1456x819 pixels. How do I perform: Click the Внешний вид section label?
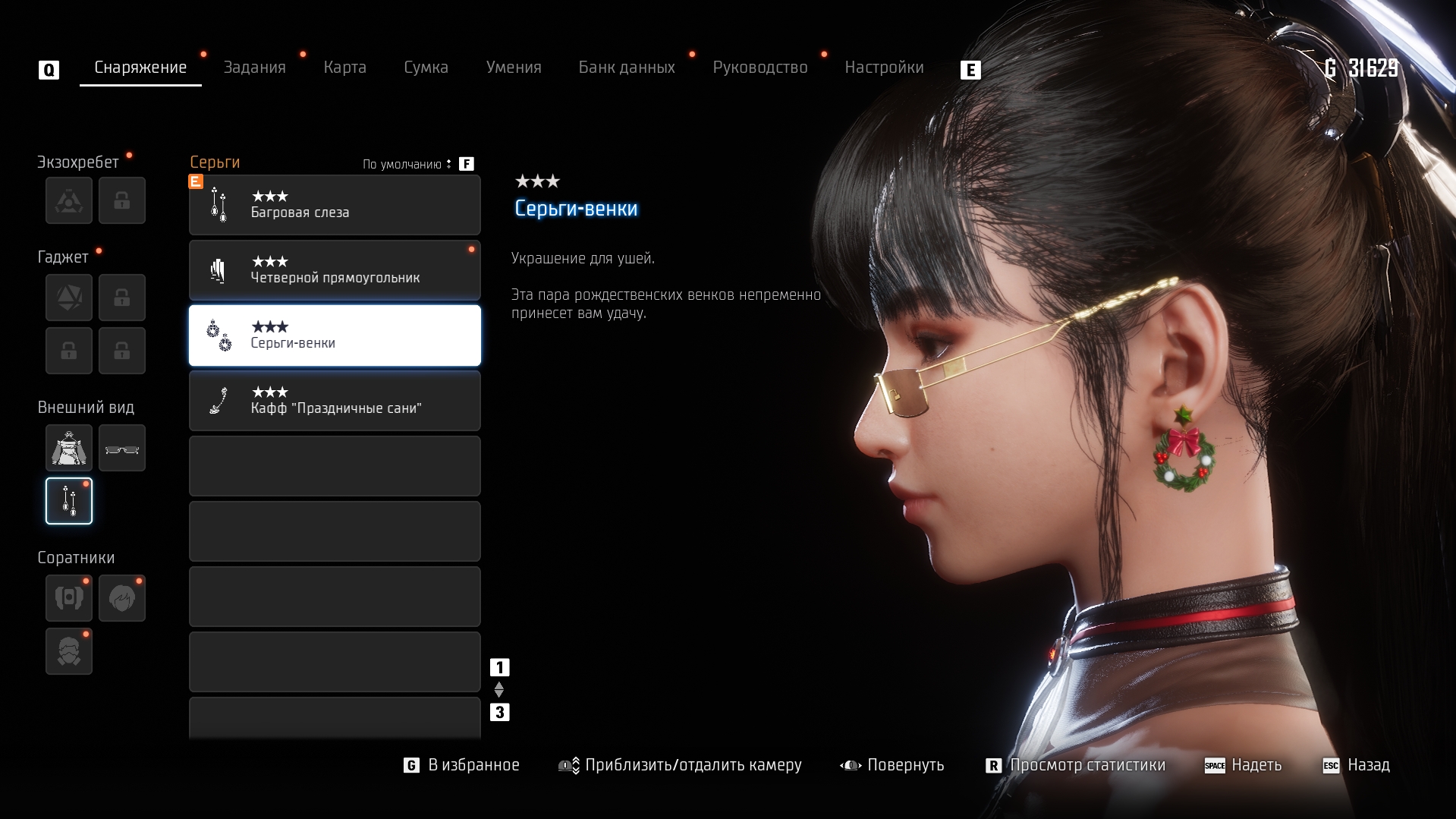tap(86, 408)
